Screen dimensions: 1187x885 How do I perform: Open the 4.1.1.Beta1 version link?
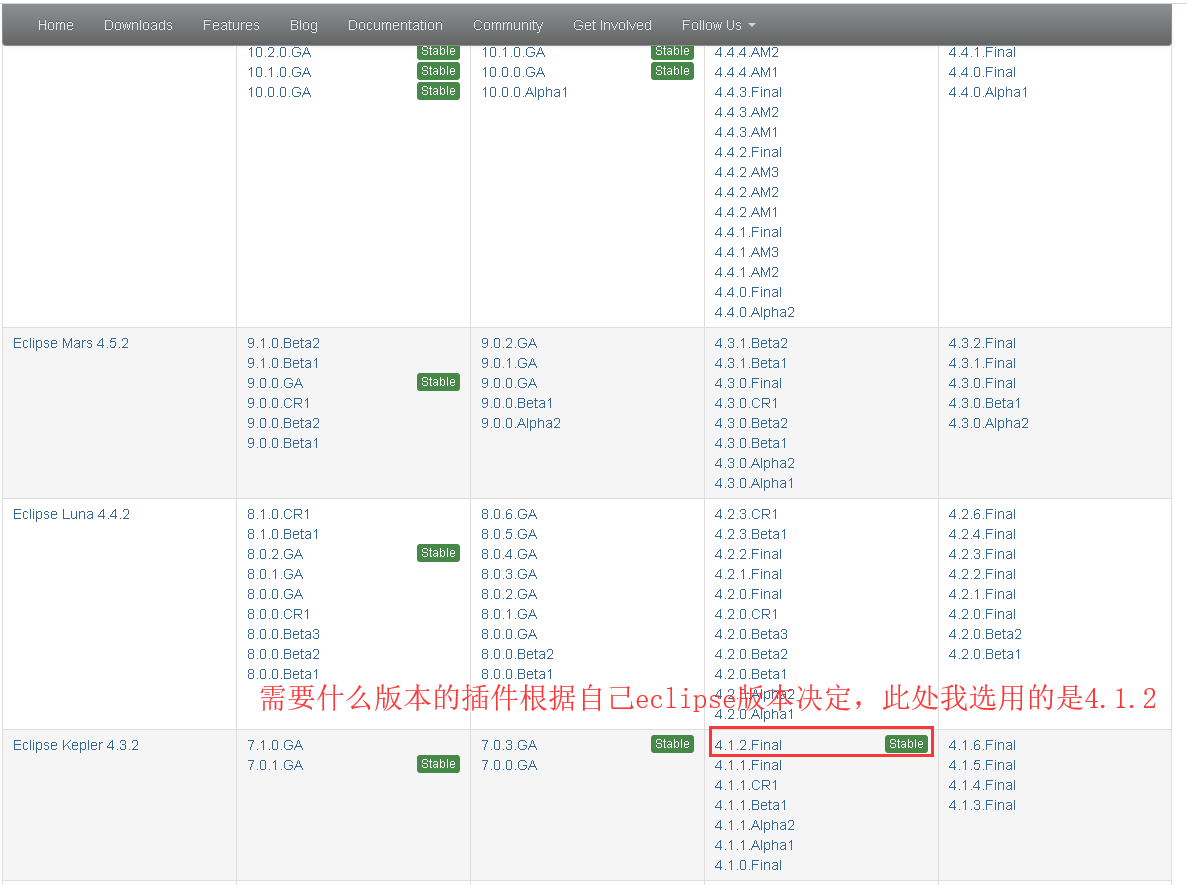tap(750, 806)
